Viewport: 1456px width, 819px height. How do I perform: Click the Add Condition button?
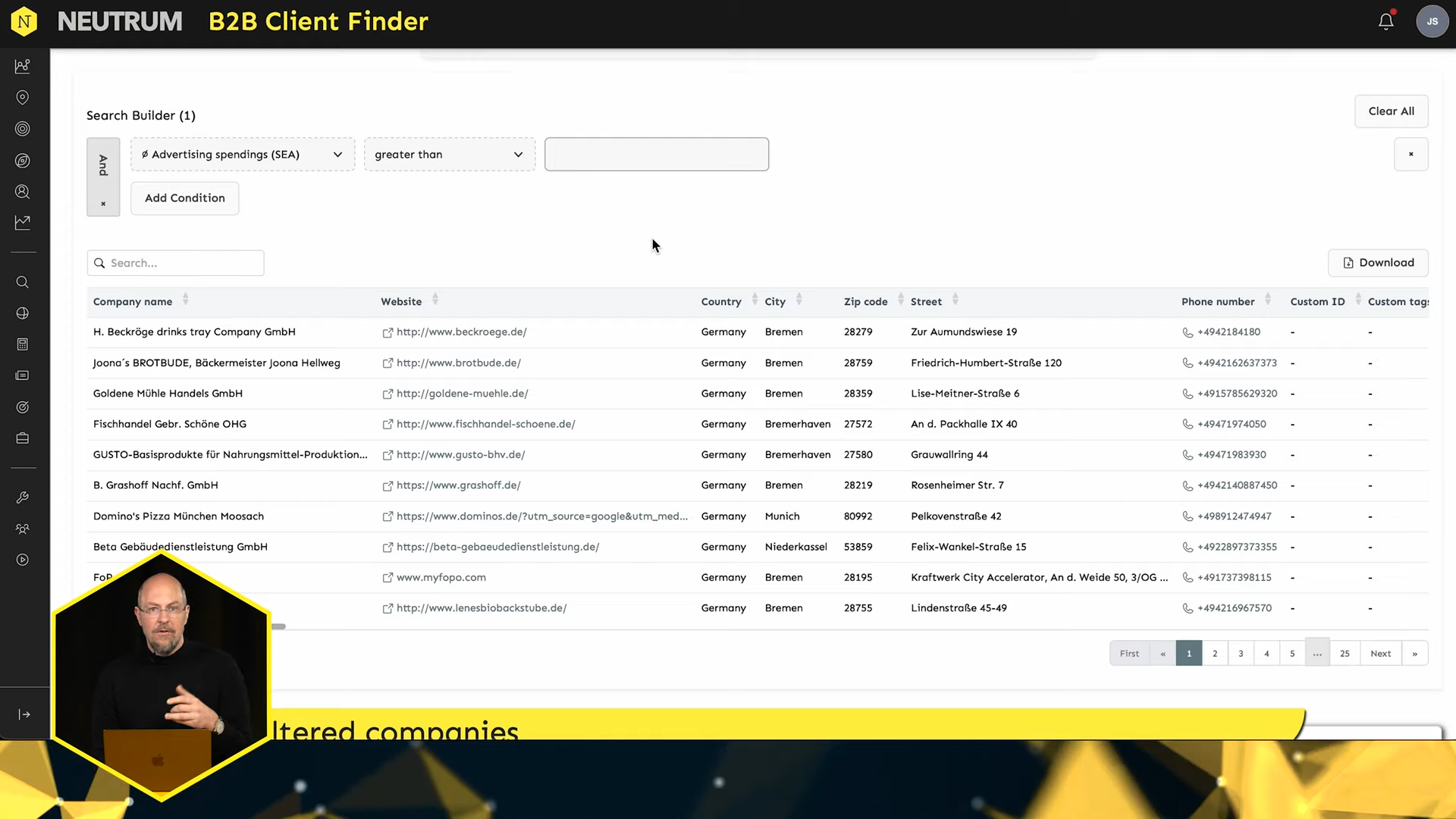[x=185, y=198]
